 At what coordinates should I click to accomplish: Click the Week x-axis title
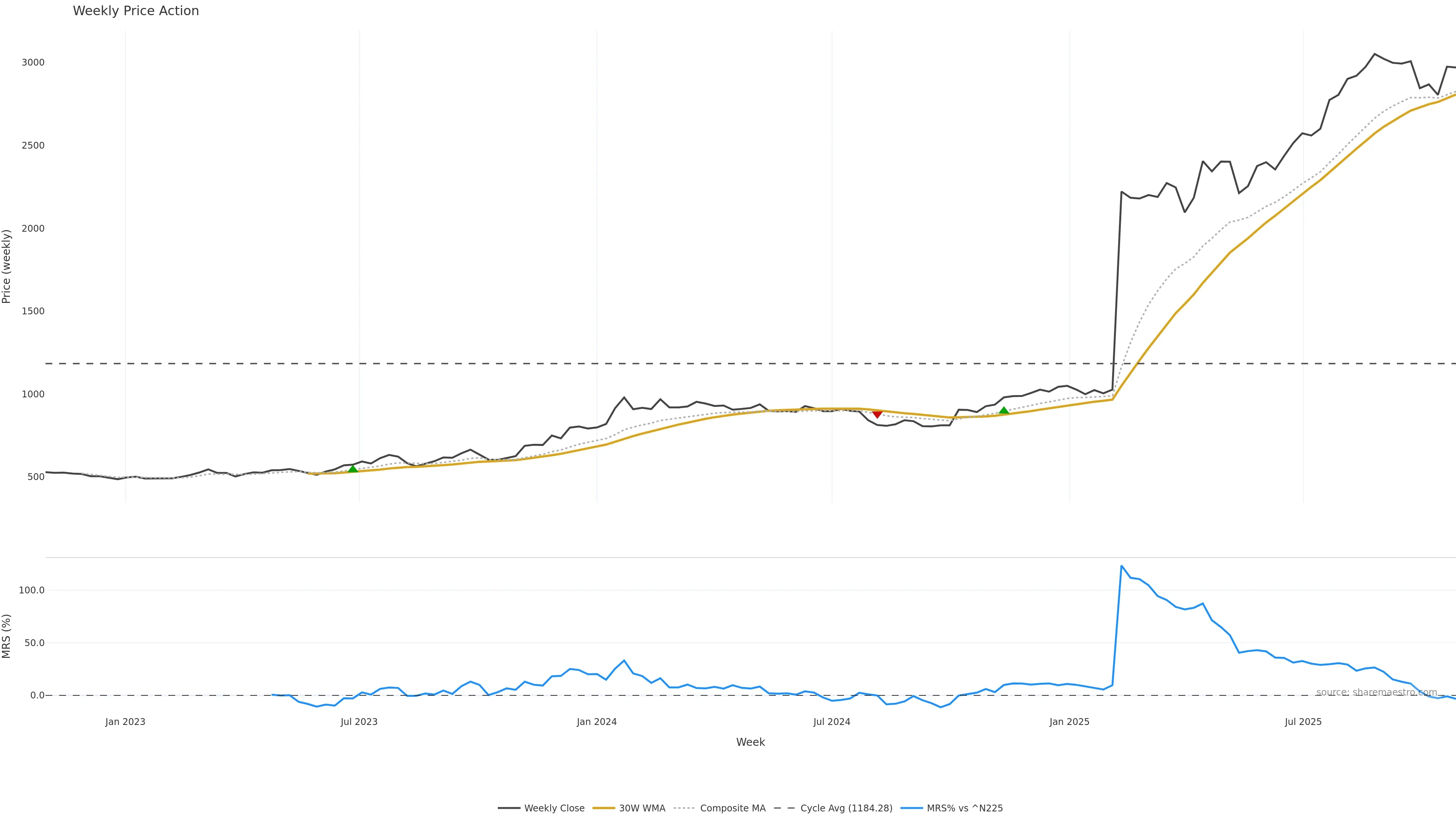(x=750, y=742)
